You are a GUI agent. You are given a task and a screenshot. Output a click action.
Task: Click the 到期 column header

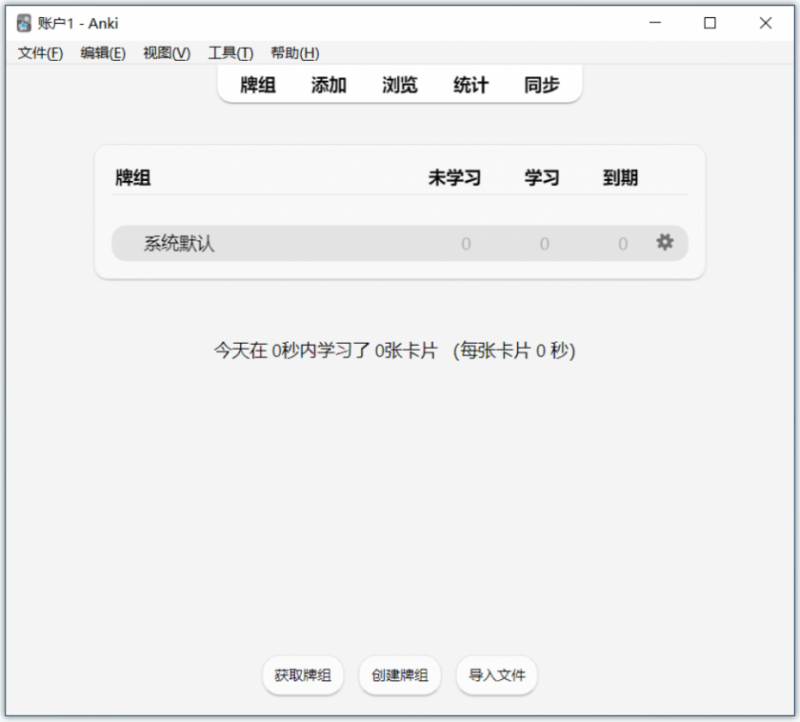(x=620, y=178)
